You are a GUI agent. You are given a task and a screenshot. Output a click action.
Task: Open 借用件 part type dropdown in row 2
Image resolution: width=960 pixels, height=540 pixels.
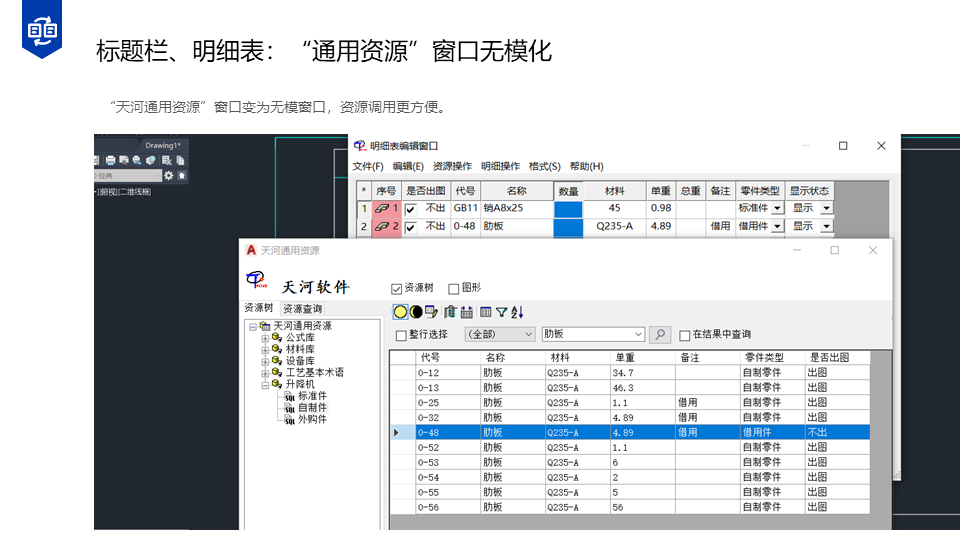pos(778,227)
